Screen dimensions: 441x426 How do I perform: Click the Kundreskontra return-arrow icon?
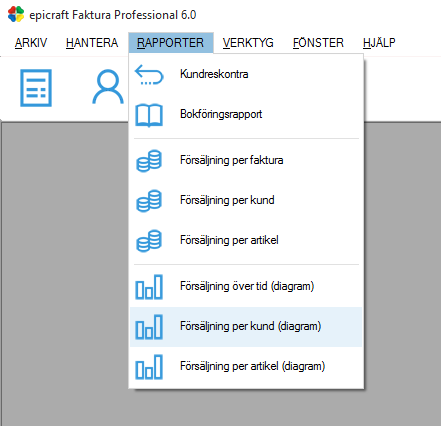click(149, 74)
